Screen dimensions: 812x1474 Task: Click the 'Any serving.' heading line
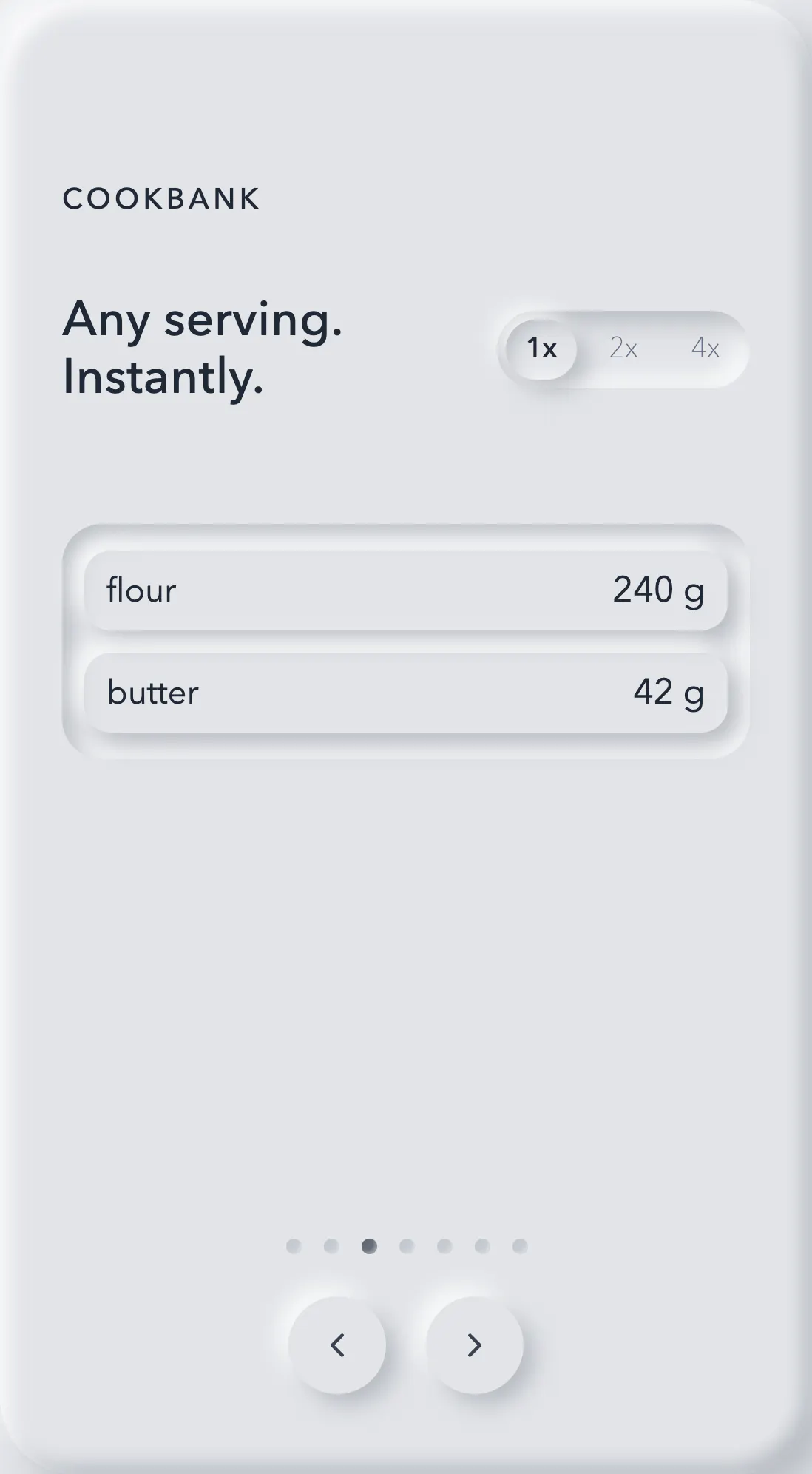[203, 321]
